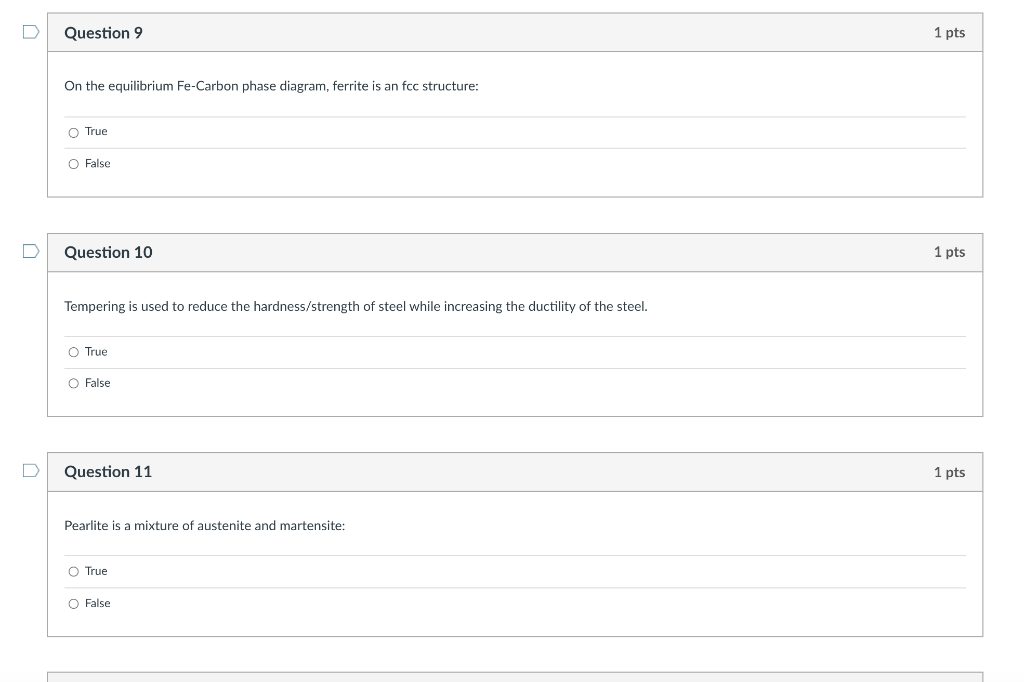This screenshot has width=1024, height=682.
Task: Click the "1 pts" label on Question 9
Action: click(949, 33)
